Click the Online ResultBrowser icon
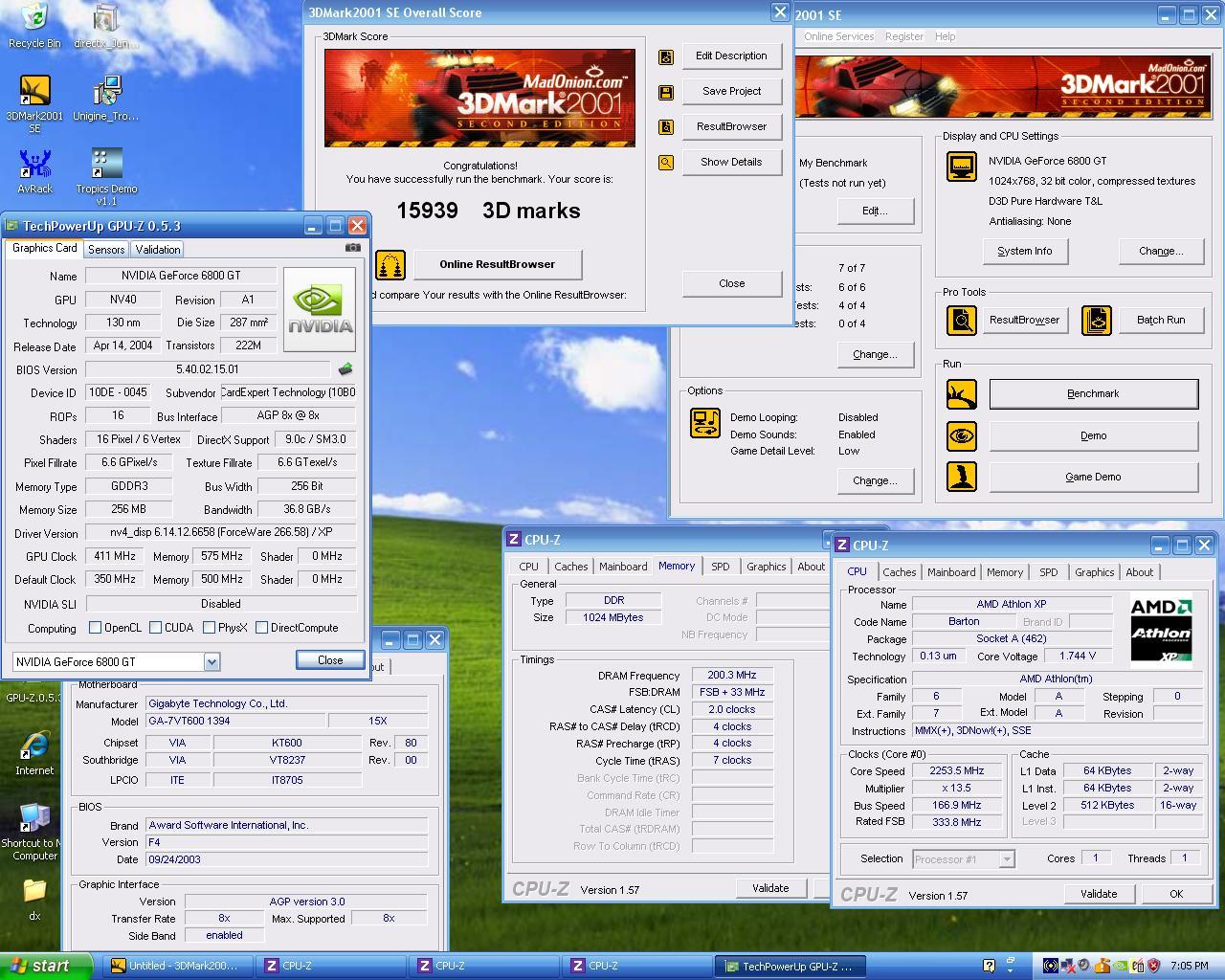The height and width of the screenshot is (980, 1225). [390, 264]
